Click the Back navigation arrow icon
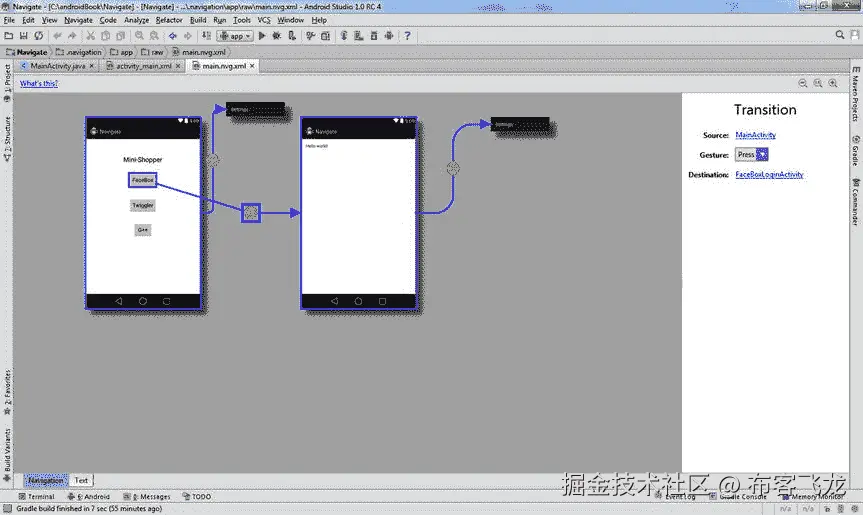This screenshot has width=863, height=515. click(173, 36)
